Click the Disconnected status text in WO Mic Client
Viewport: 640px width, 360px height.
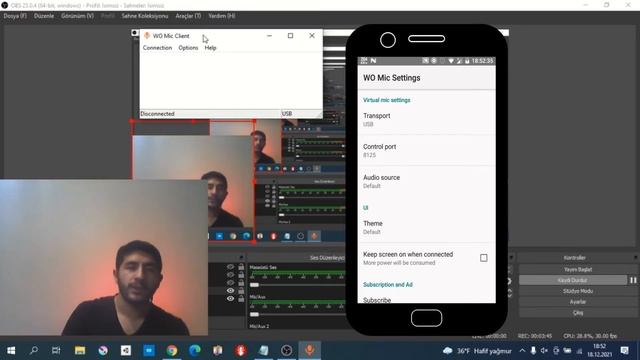[158, 114]
